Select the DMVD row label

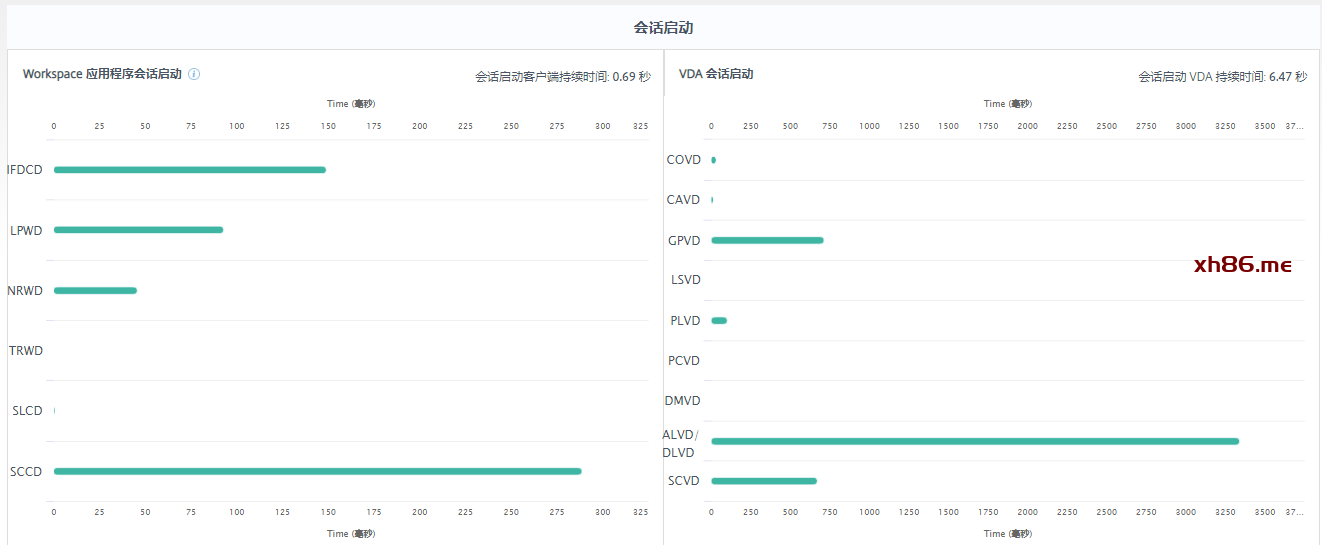(683, 401)
